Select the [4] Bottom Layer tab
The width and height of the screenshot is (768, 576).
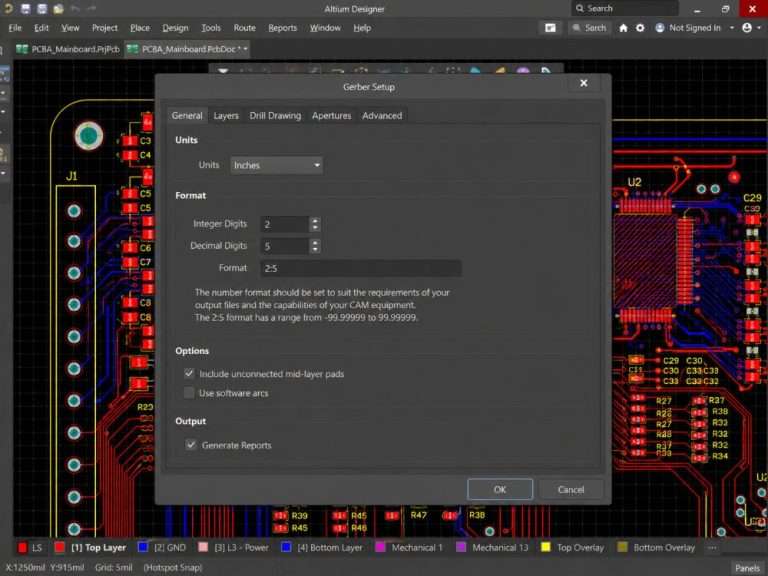(x=322, y=548)
